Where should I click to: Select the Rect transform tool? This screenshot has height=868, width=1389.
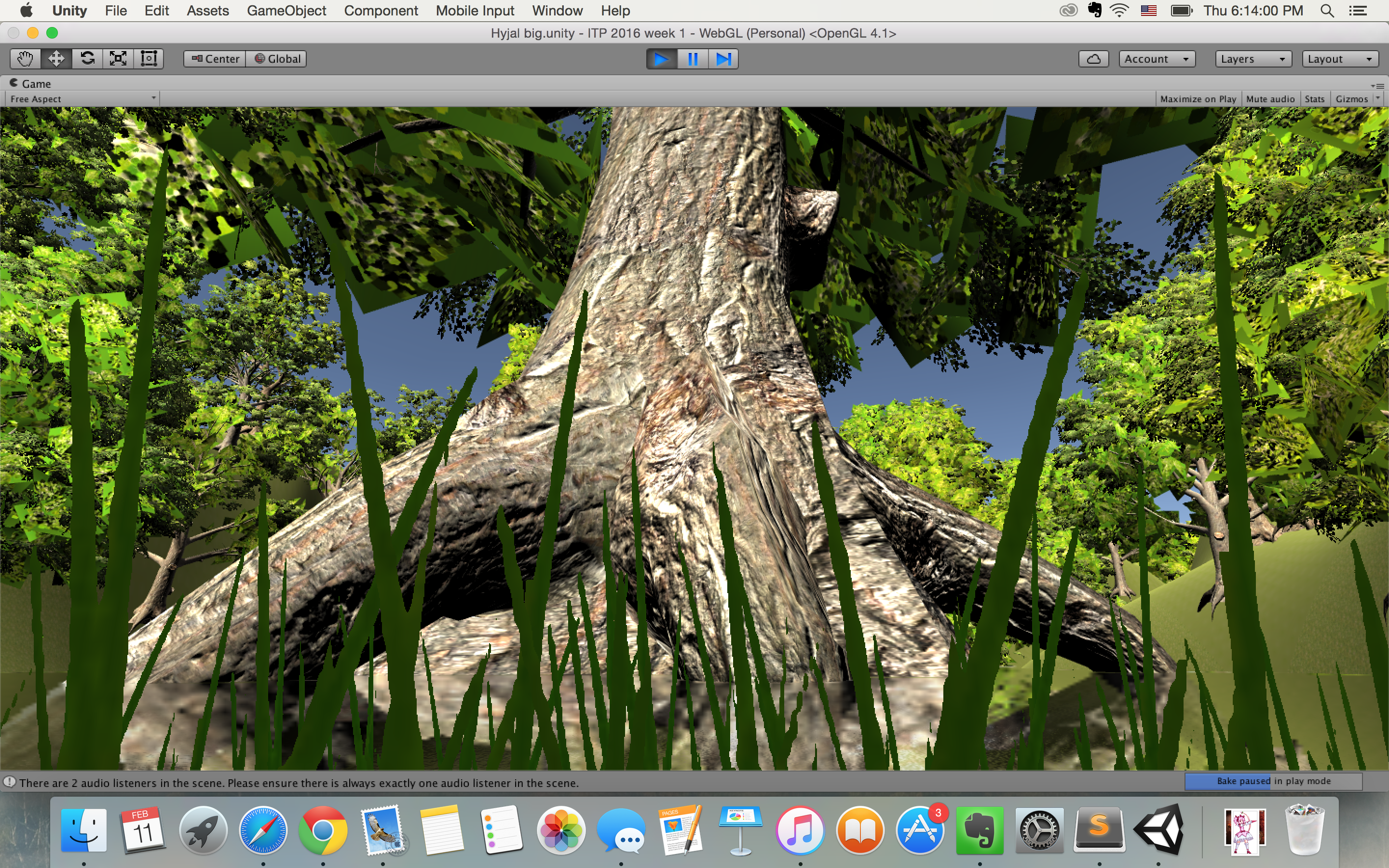149,58
